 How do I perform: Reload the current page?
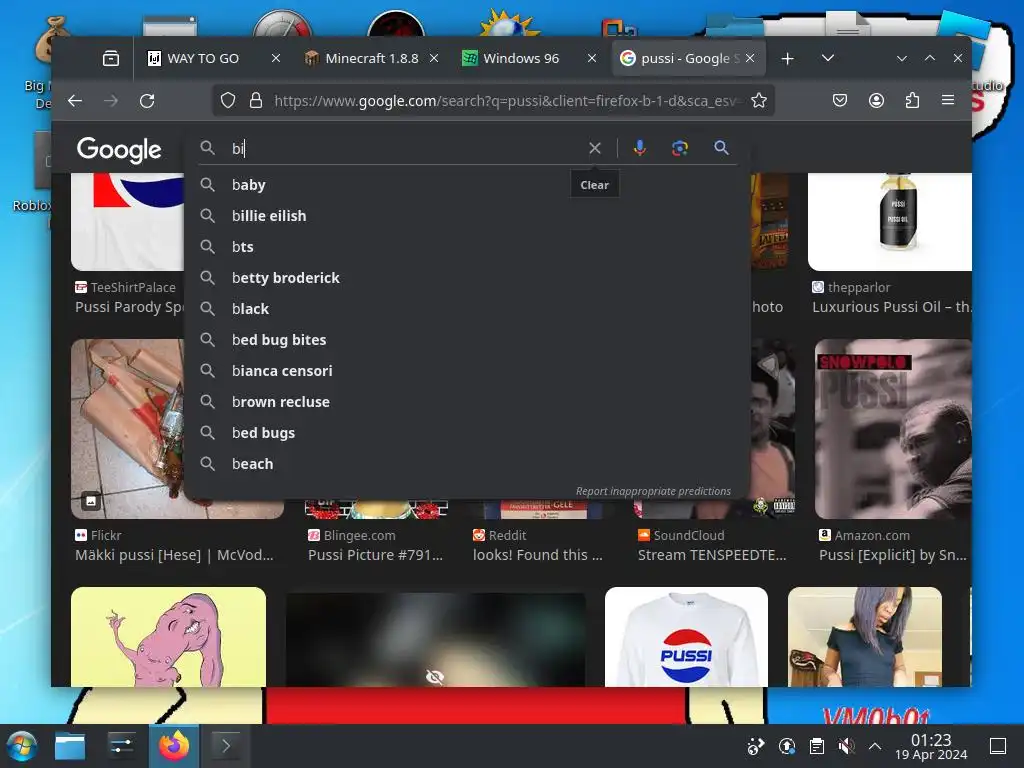click(x=147, y=101)
